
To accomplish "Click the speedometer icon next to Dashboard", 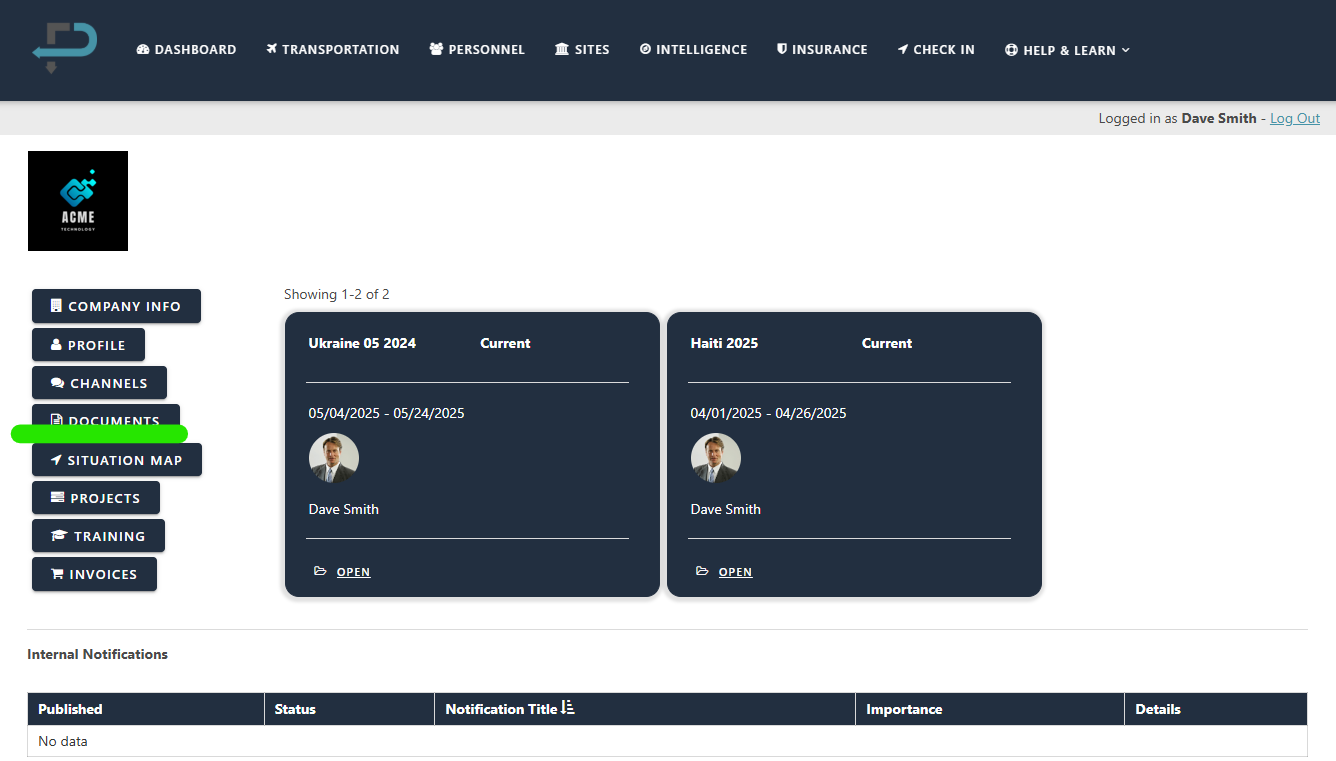I will point(142,49).
